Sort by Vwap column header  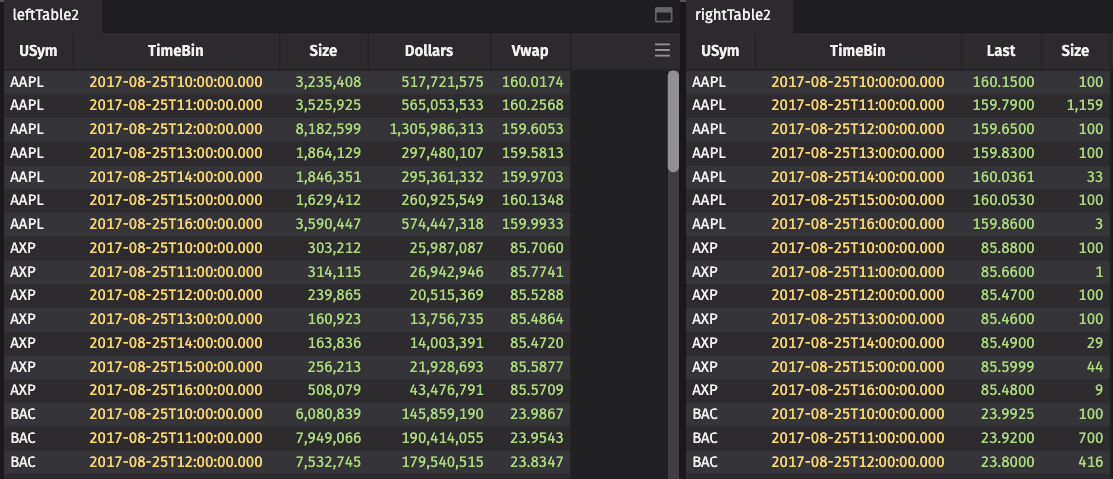[528, 50]
